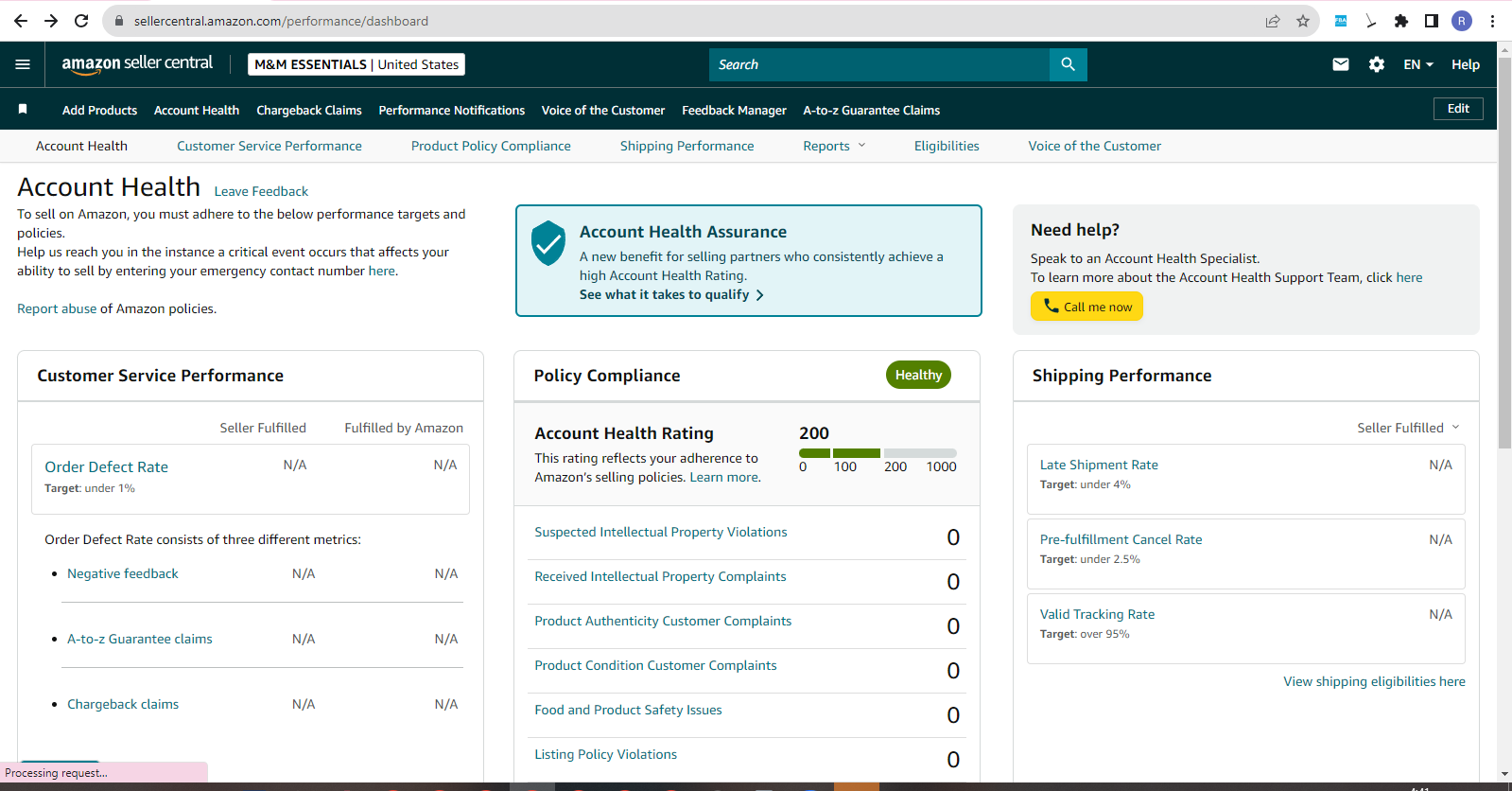Image resolution: width=1512 pixels, height=791 pixels.
Task: Open A-to-z Guarantee Claims in favorites bar
Action: 872,110
